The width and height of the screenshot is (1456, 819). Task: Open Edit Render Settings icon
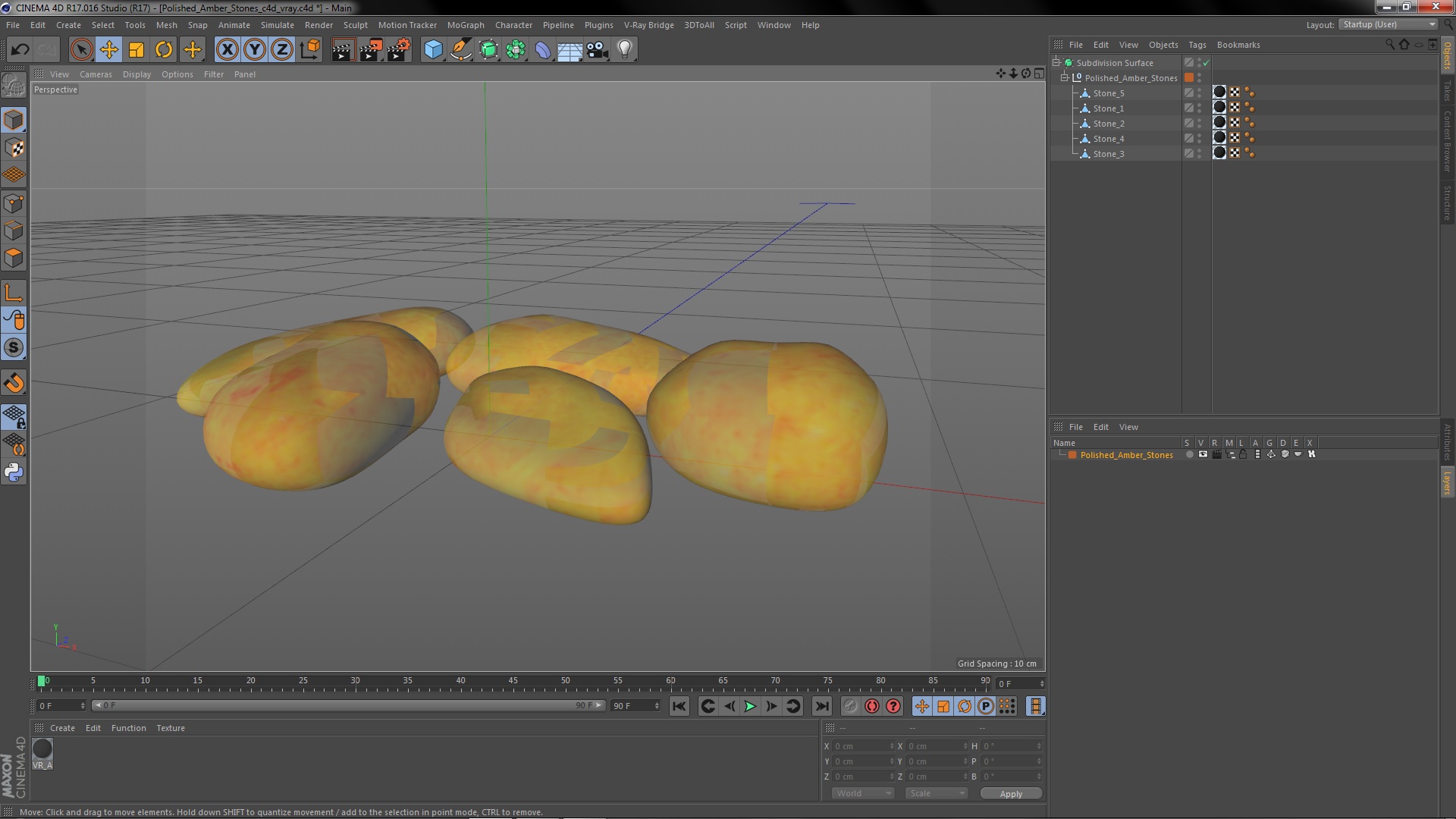(398, 50)
